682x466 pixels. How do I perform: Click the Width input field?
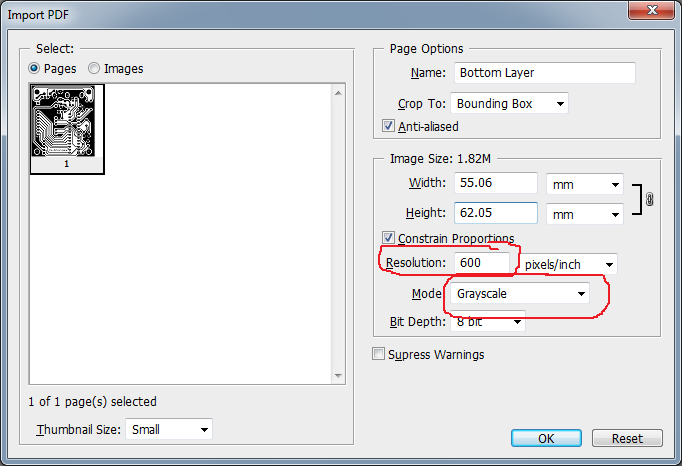(x=496, y=183)
